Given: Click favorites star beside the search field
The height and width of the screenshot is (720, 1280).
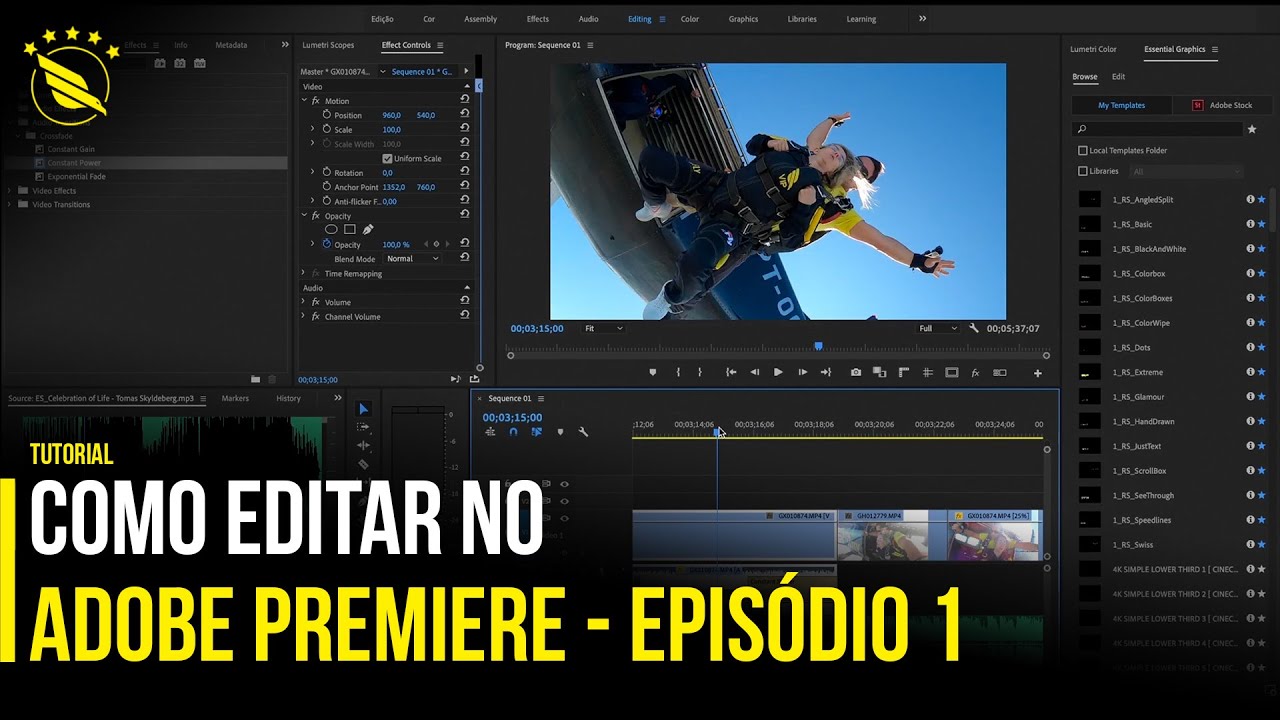Looking at the screenshot, I should coord(1252,129).
